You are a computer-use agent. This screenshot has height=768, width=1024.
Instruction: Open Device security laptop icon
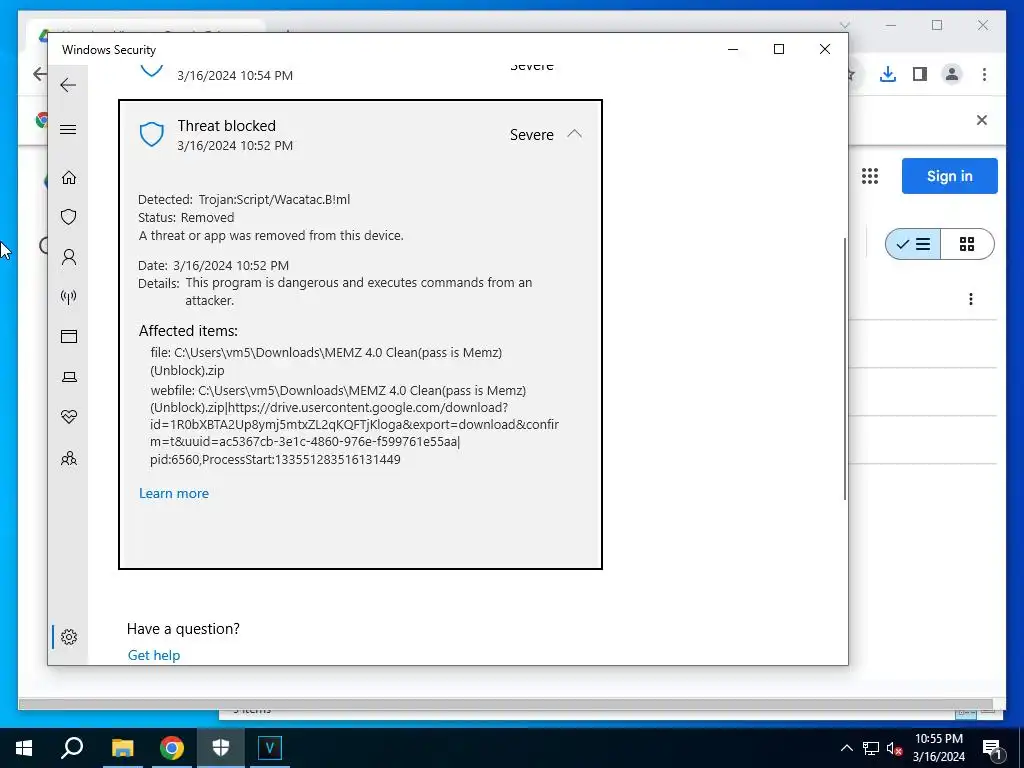pos(69,377)
